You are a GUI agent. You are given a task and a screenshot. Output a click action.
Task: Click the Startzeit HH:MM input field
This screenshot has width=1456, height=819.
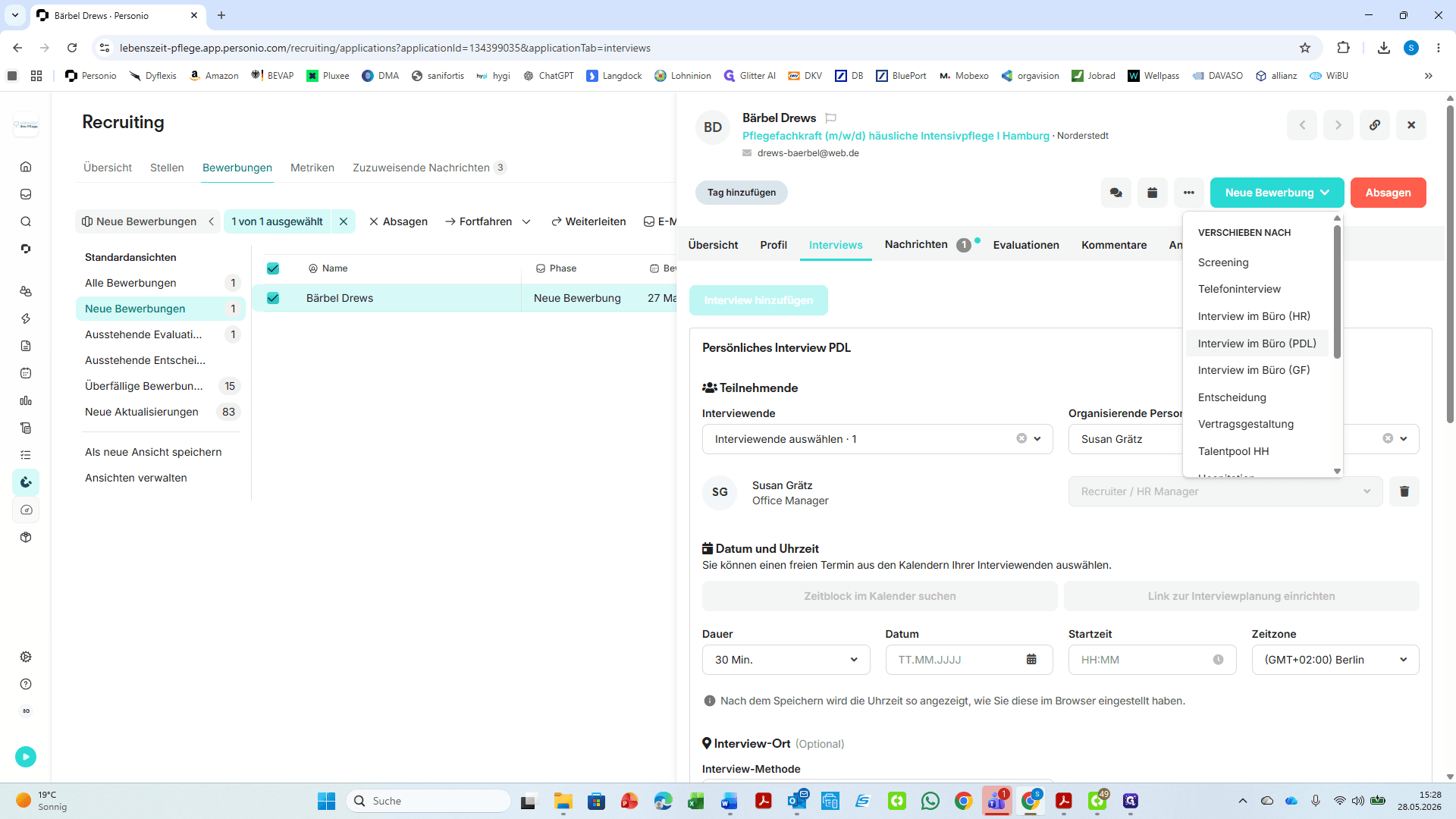[1152, 660]
